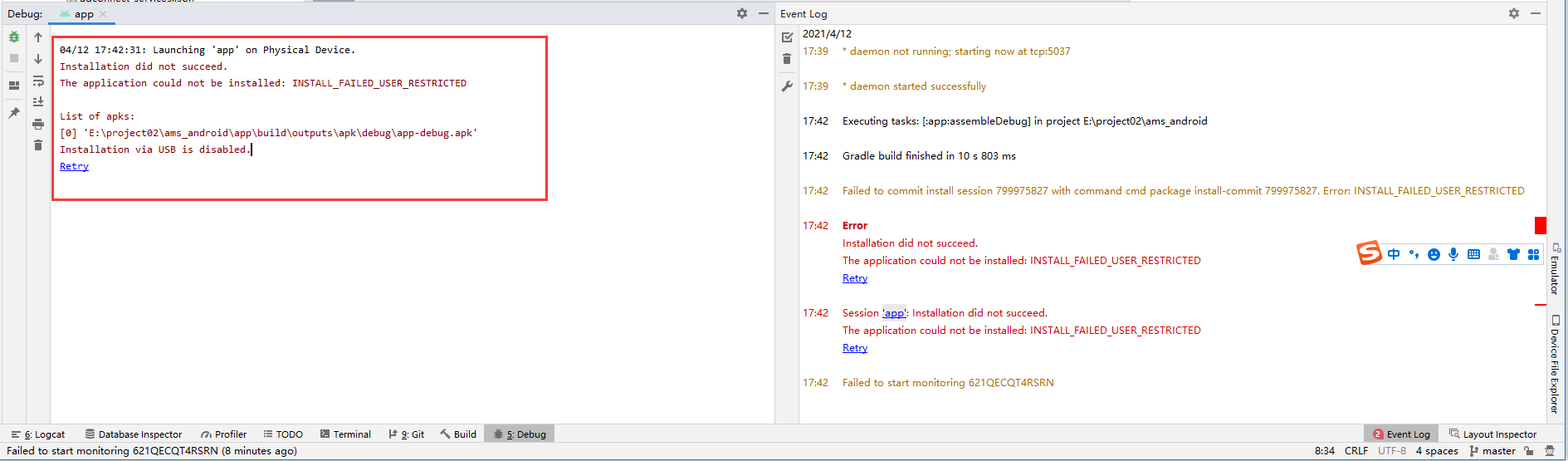Open Sogou skin shirt icon

pyautogui.click(x=1513, y=254)
